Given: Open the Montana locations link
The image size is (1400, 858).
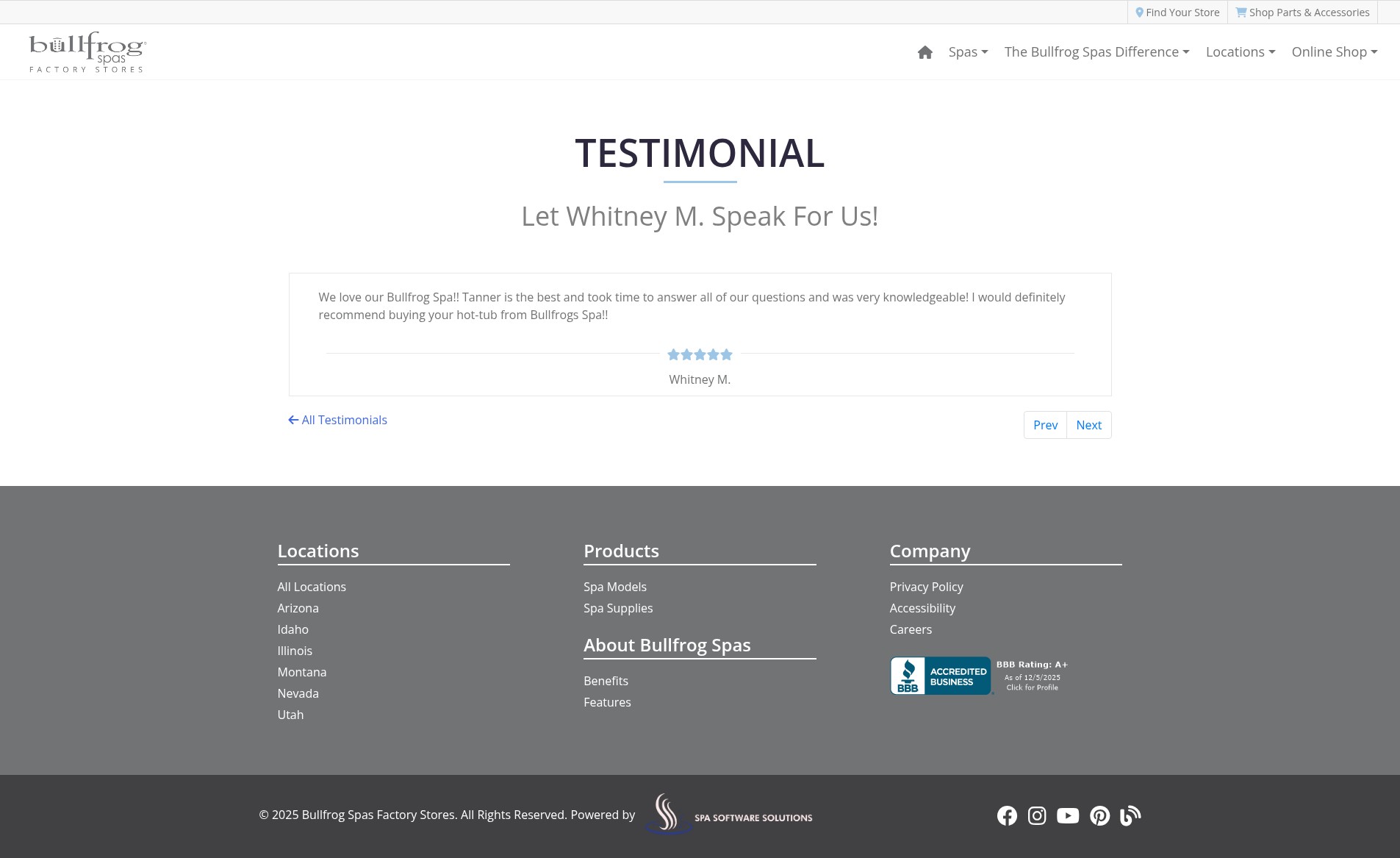Looking at the screenshot, I should pyautogui.click(x=301, y=672).
